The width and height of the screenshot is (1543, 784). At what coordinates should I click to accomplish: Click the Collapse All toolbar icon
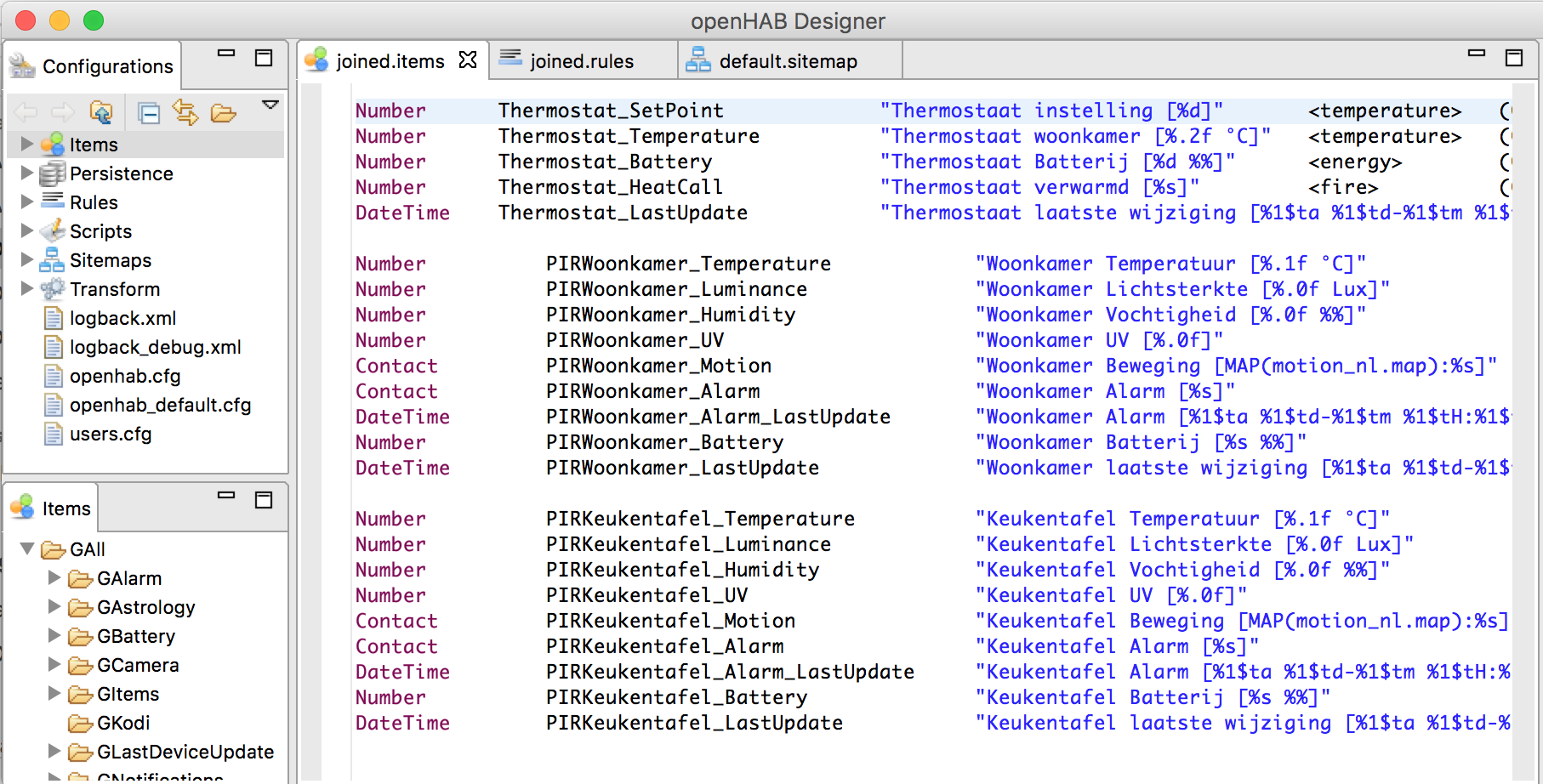pyautogui.click(x=149, y=113)
